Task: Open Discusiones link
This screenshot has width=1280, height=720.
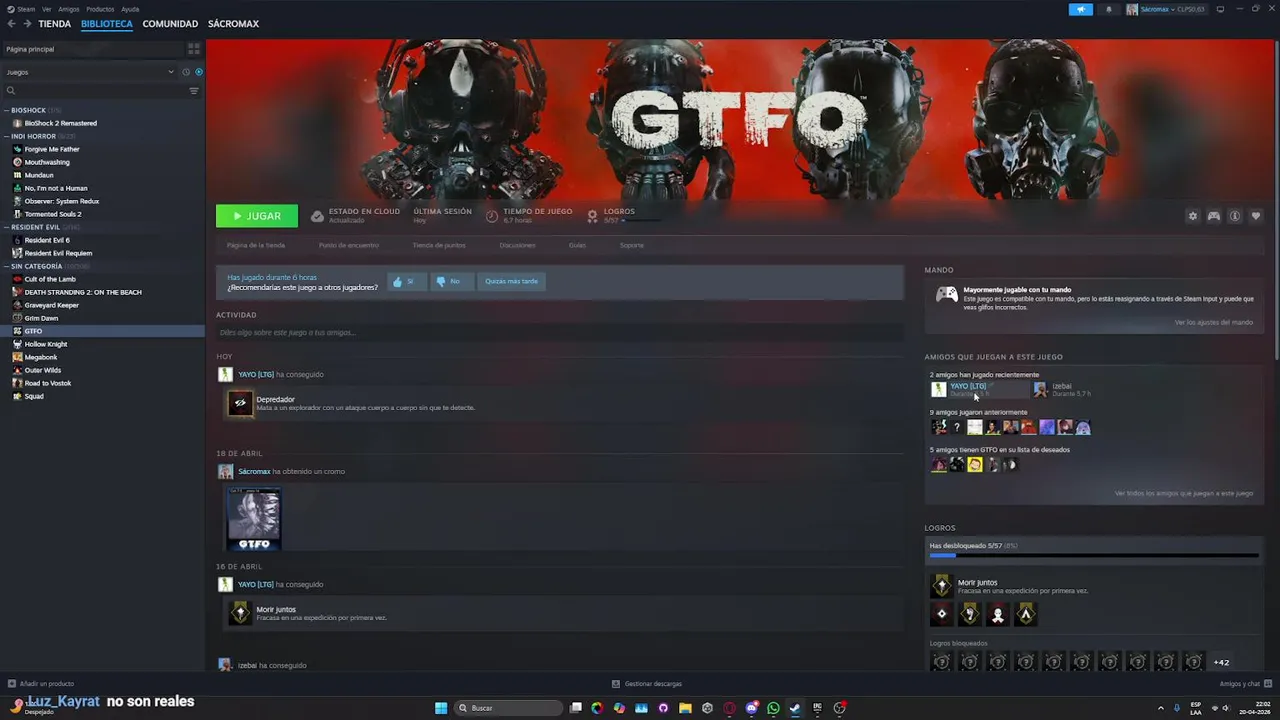Action: tap(517, 245)
